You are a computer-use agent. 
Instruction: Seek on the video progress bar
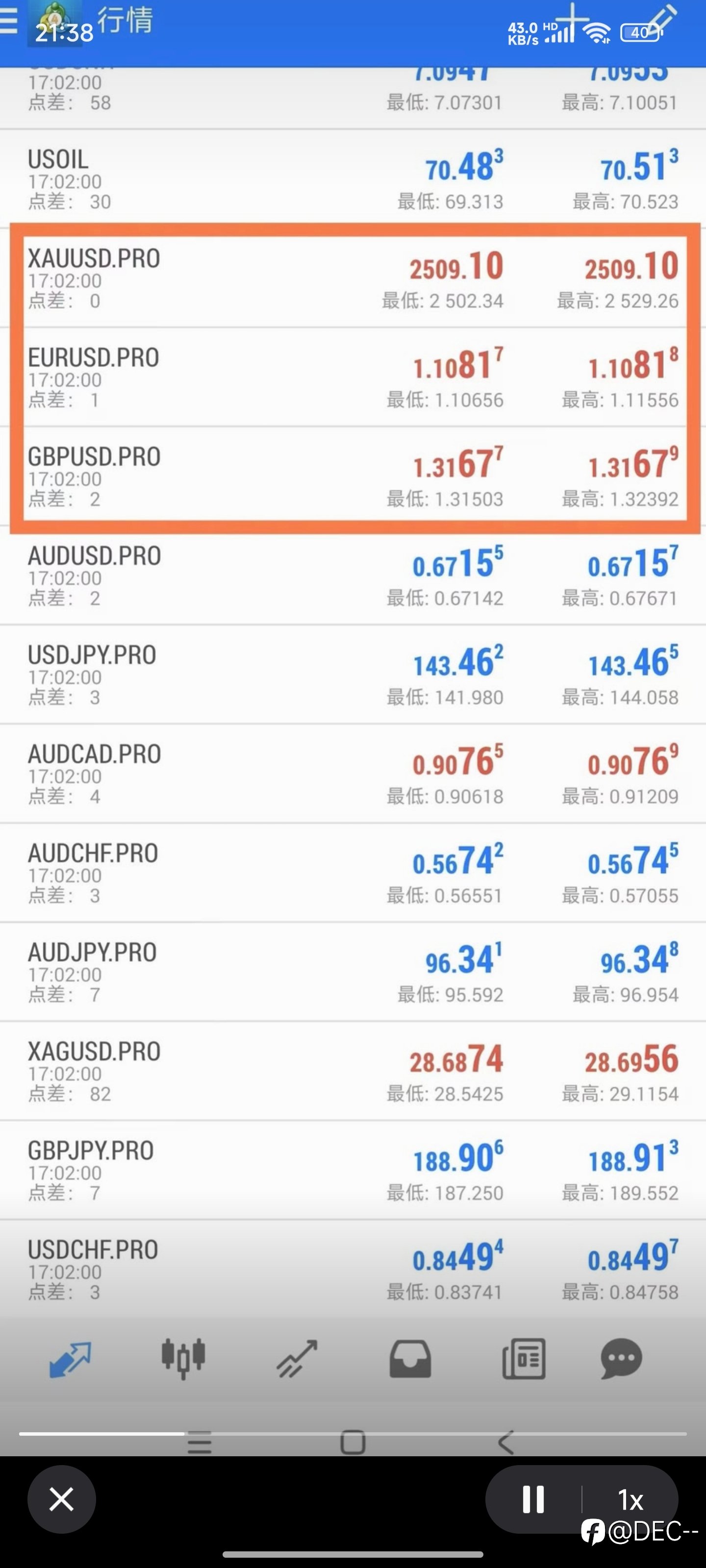tap(353, 1433)
